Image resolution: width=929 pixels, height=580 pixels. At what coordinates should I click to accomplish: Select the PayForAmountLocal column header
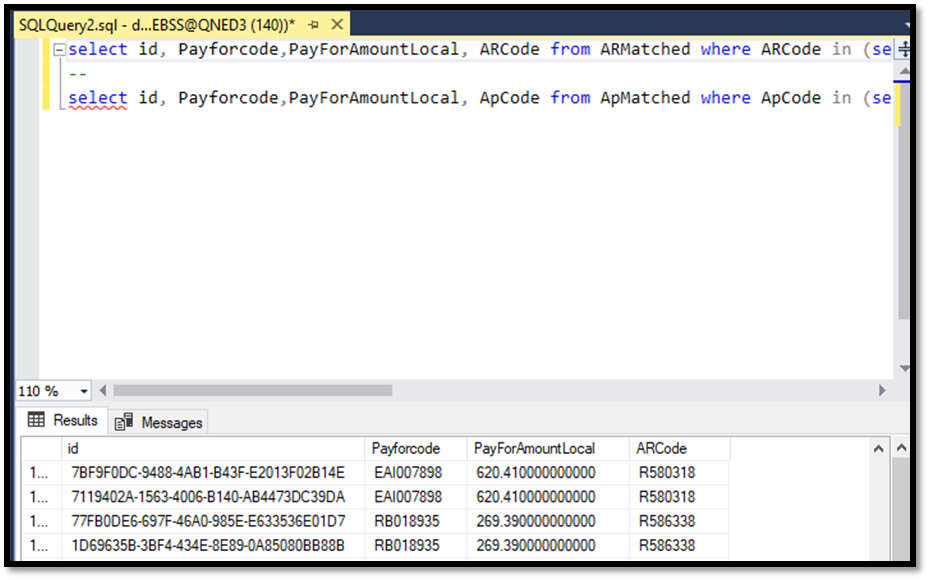pos(548,448)
